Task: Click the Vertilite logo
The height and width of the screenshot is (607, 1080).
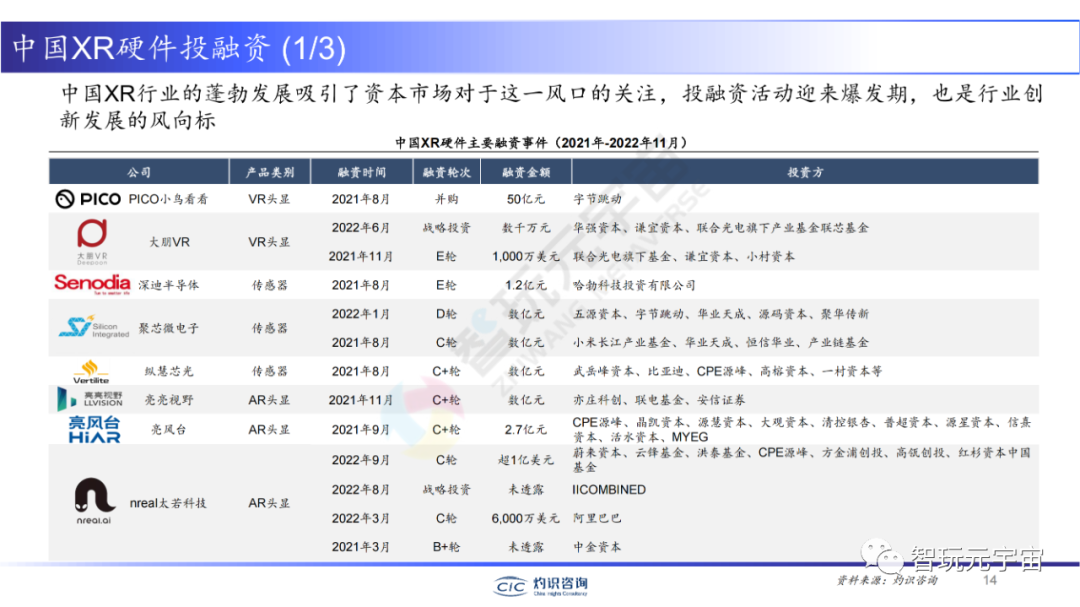Action: tap(91, 372)
